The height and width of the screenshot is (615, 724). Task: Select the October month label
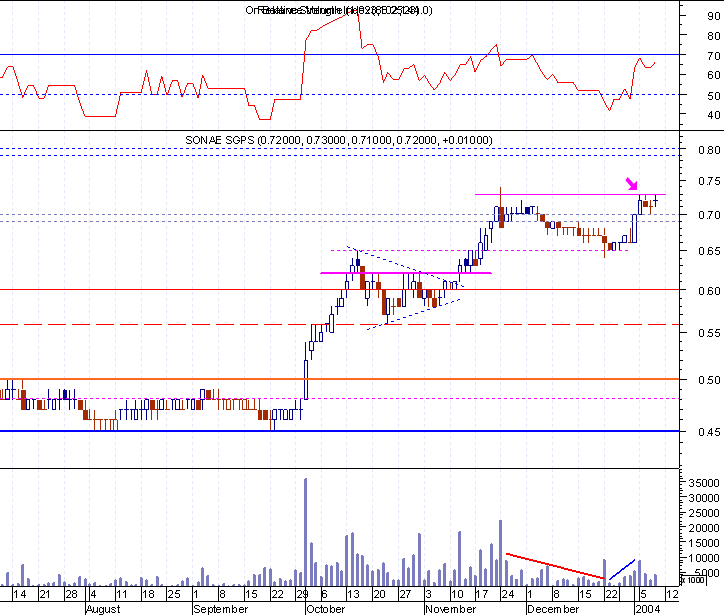click(x=326, y=609)
